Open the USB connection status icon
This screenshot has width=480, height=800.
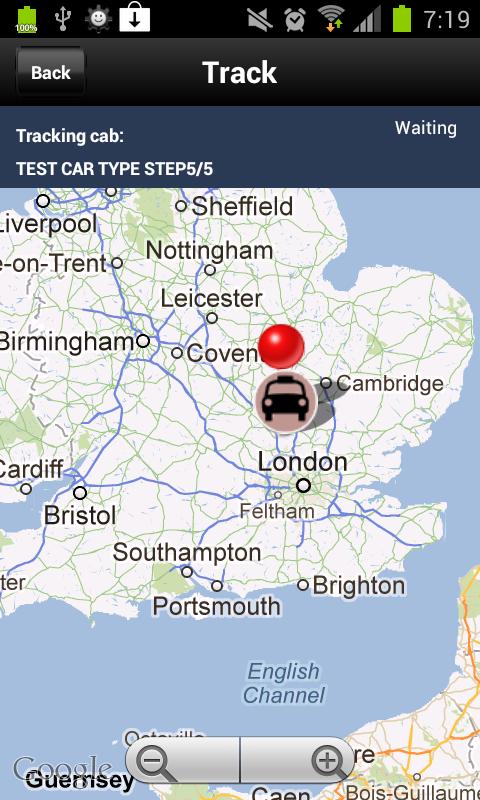click(63, 19)
